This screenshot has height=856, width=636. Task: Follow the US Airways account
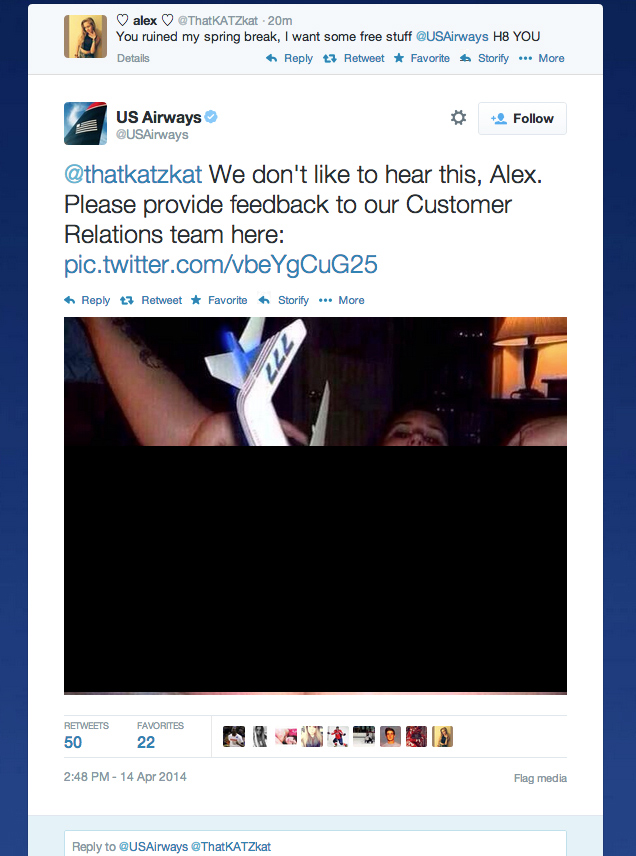pos(522,118)
